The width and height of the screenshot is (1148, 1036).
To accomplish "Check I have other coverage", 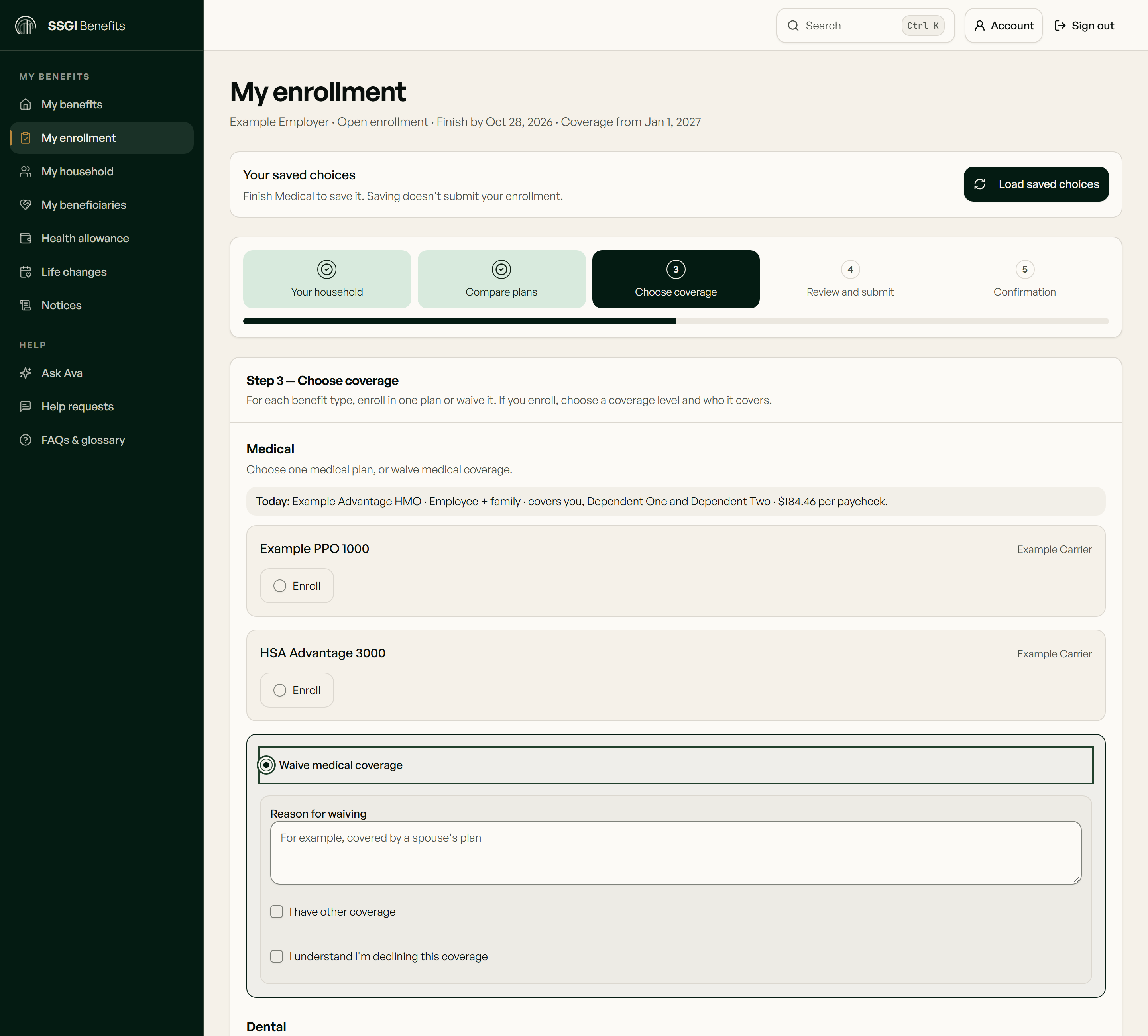I will tap(277, 912).
